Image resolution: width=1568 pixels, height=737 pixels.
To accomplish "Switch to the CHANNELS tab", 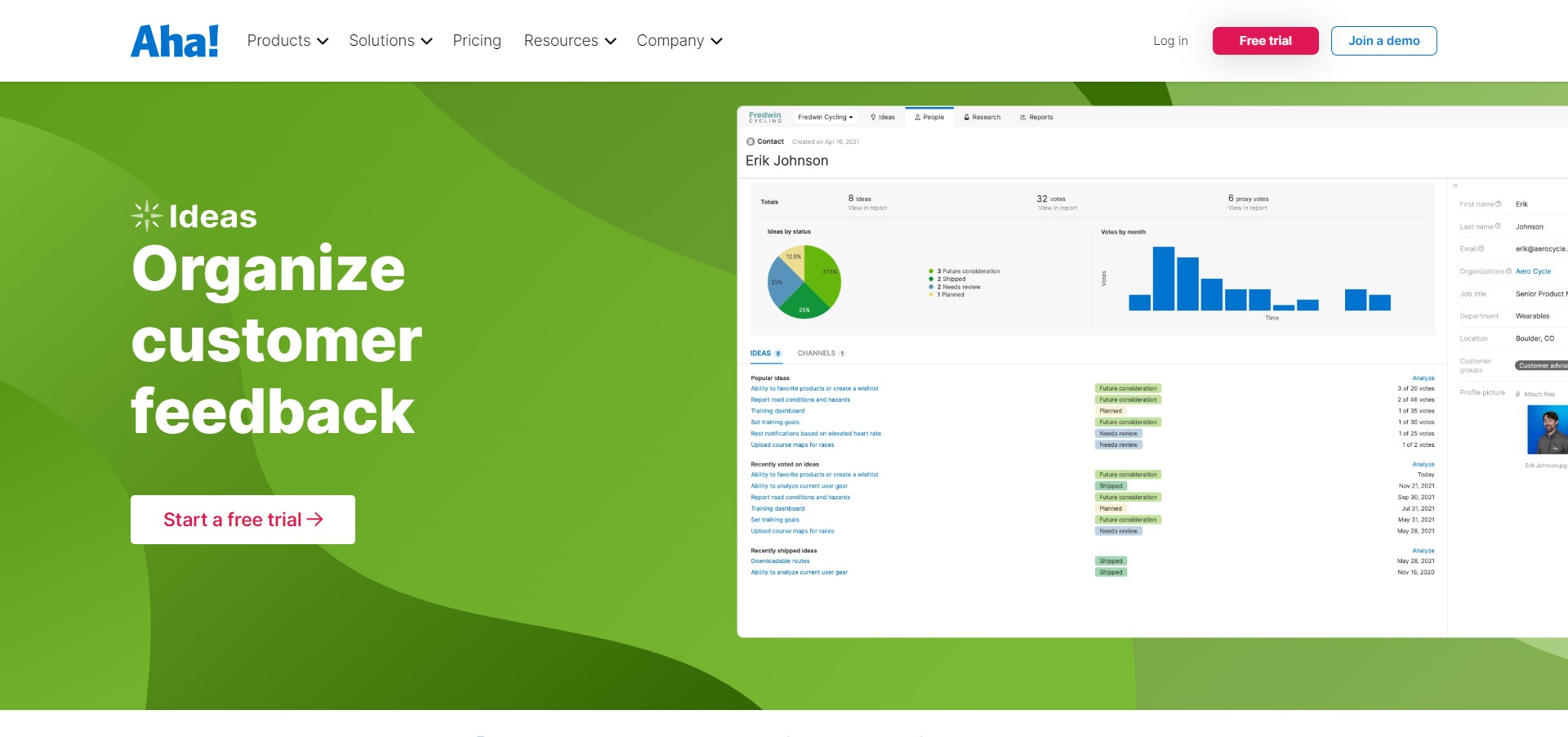I will [x=817, y=353].
